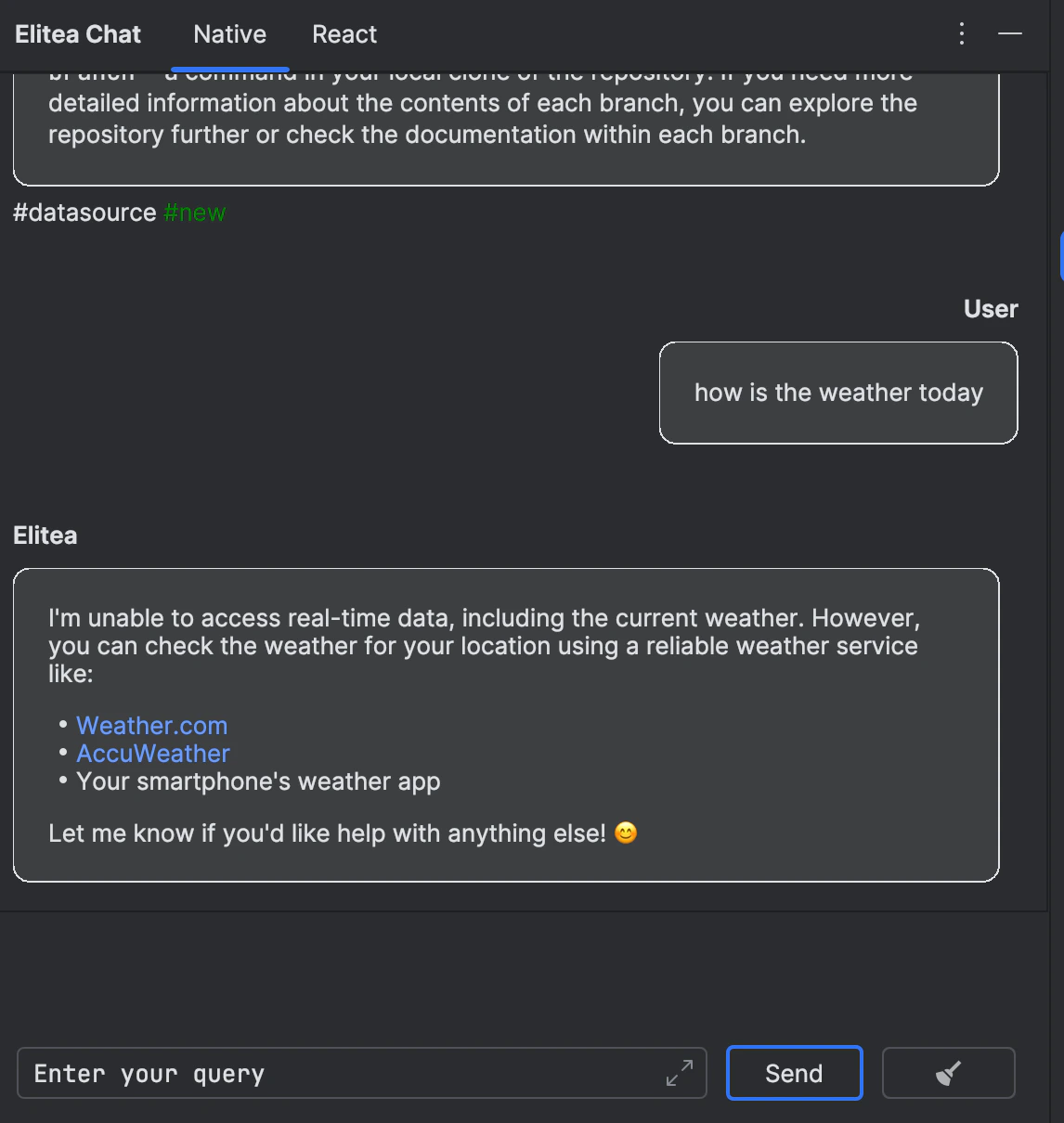
Task: Click the blue scrollbar thumb on right edge
Action: 1061,256
